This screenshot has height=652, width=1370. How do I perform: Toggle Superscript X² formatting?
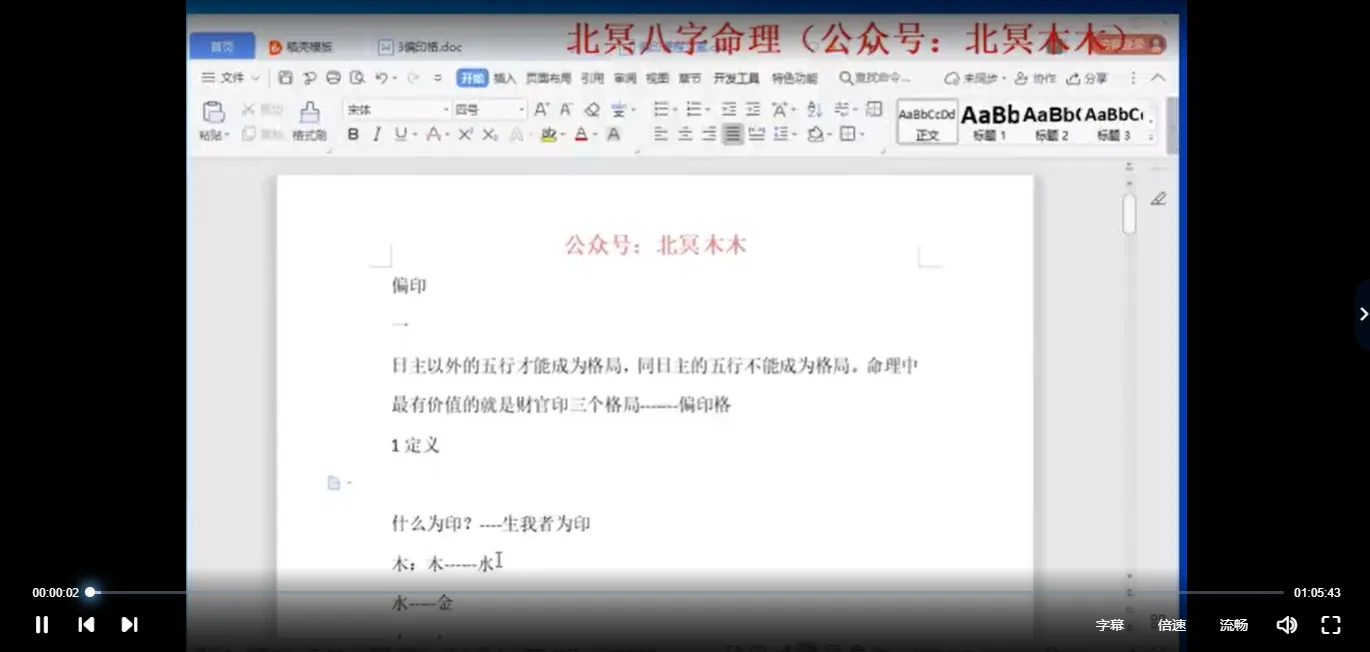tap(466, 134)
